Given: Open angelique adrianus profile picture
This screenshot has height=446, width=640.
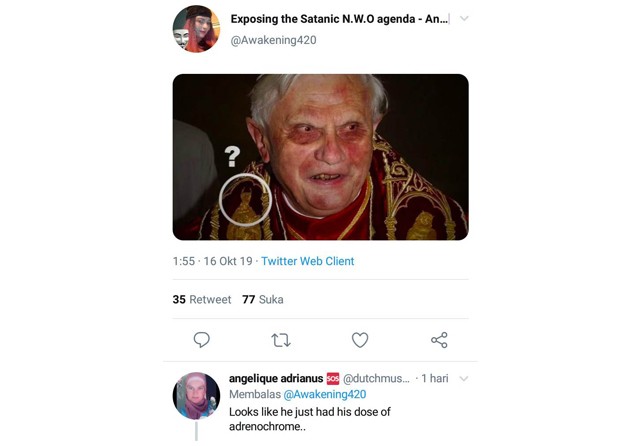Looking at the screenshot, I should point(196,395).
